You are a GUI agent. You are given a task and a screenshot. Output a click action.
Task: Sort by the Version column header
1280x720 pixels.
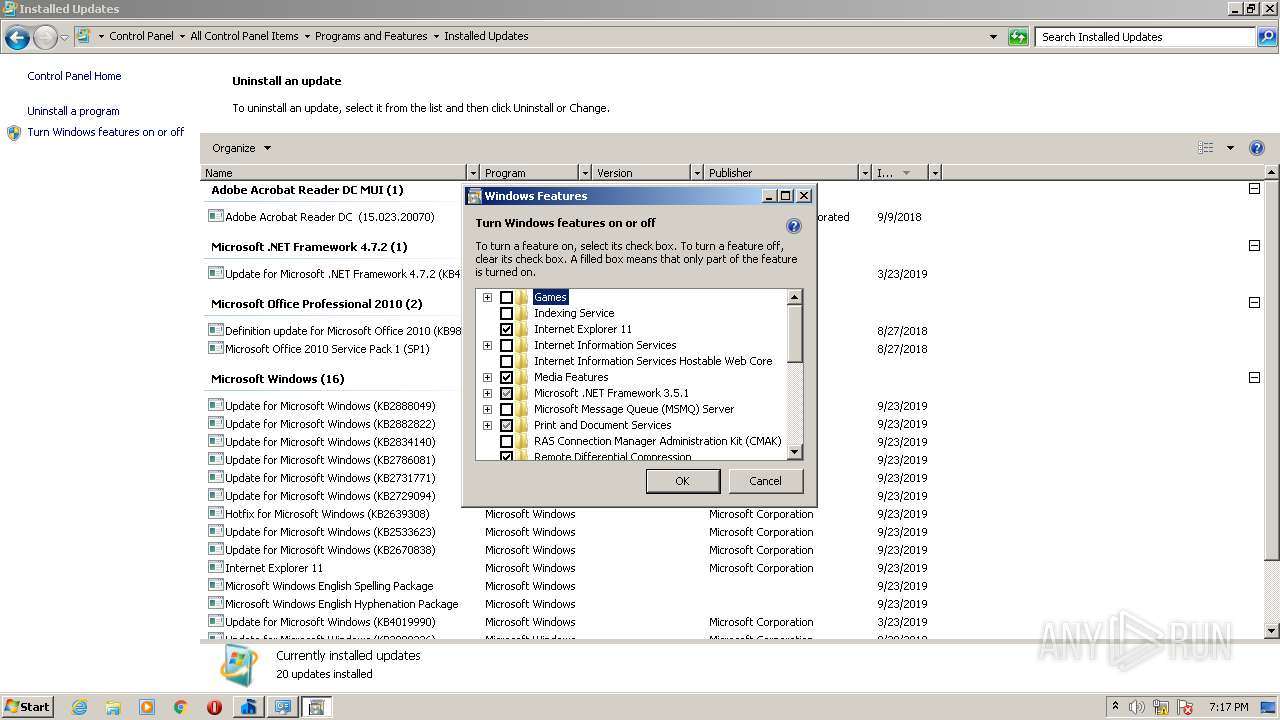click(640, 173)
